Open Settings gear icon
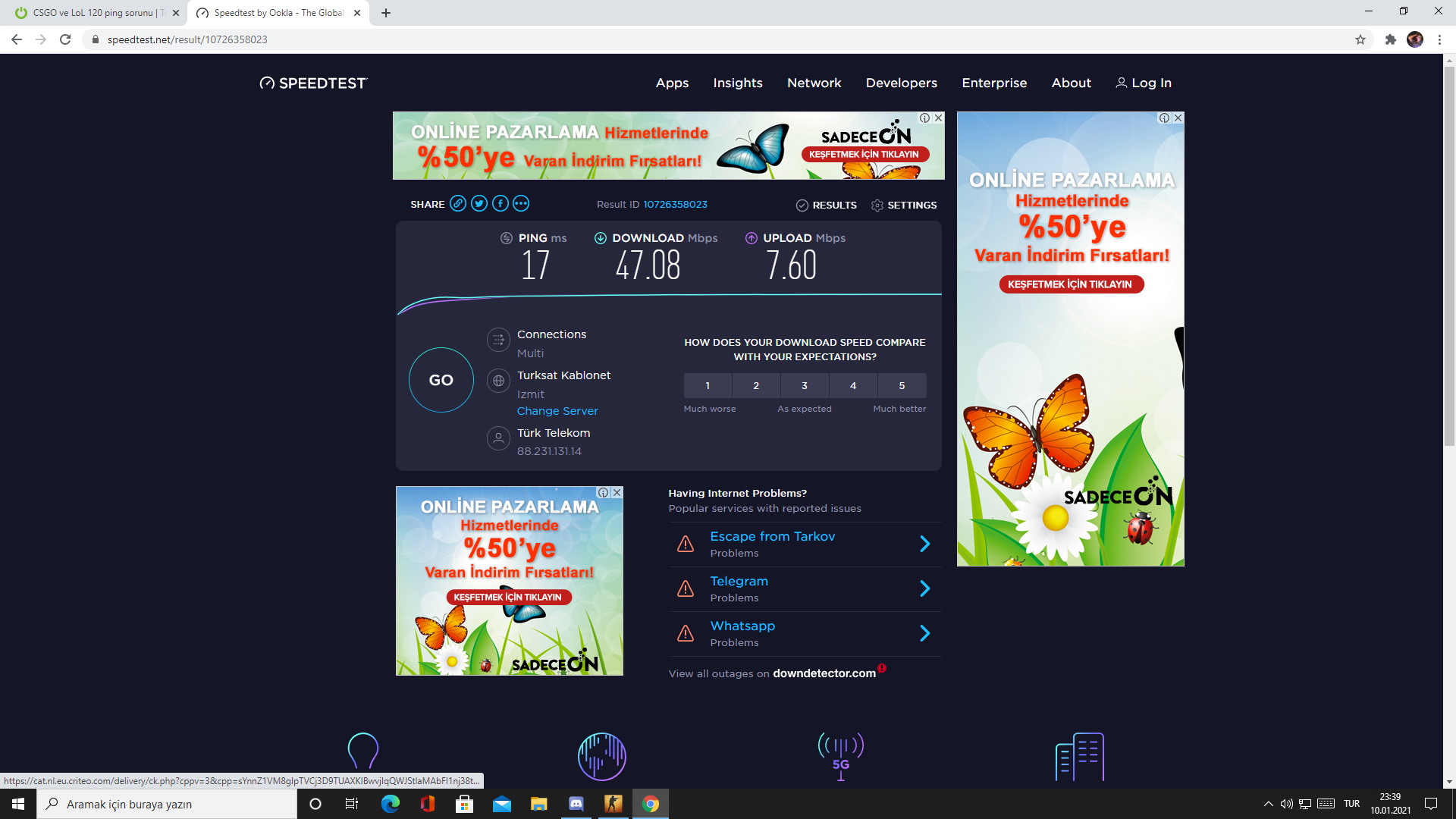The height and width of the screenshot is (819, 1456). pyautogui.click(x=877, y=206)
